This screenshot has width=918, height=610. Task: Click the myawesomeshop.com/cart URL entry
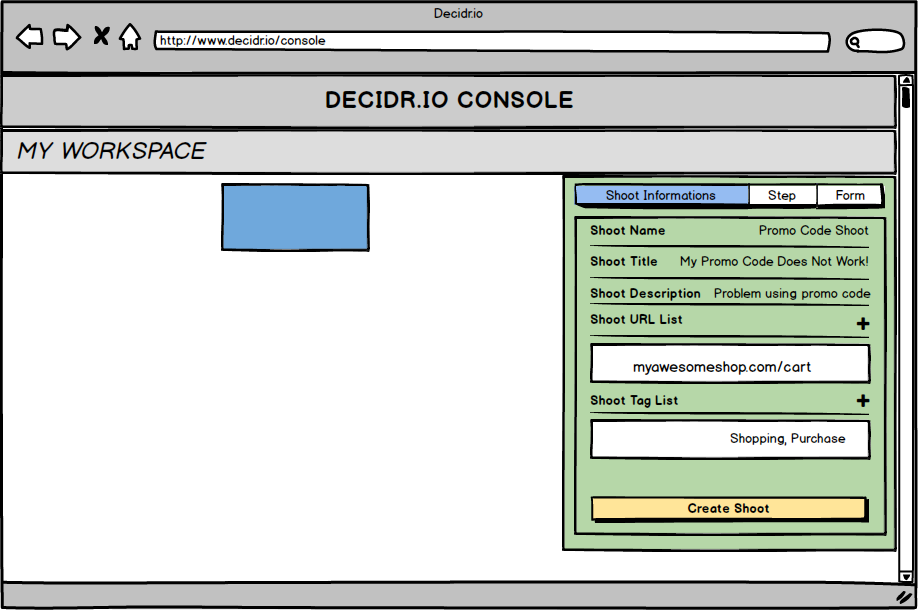(729, 363)
